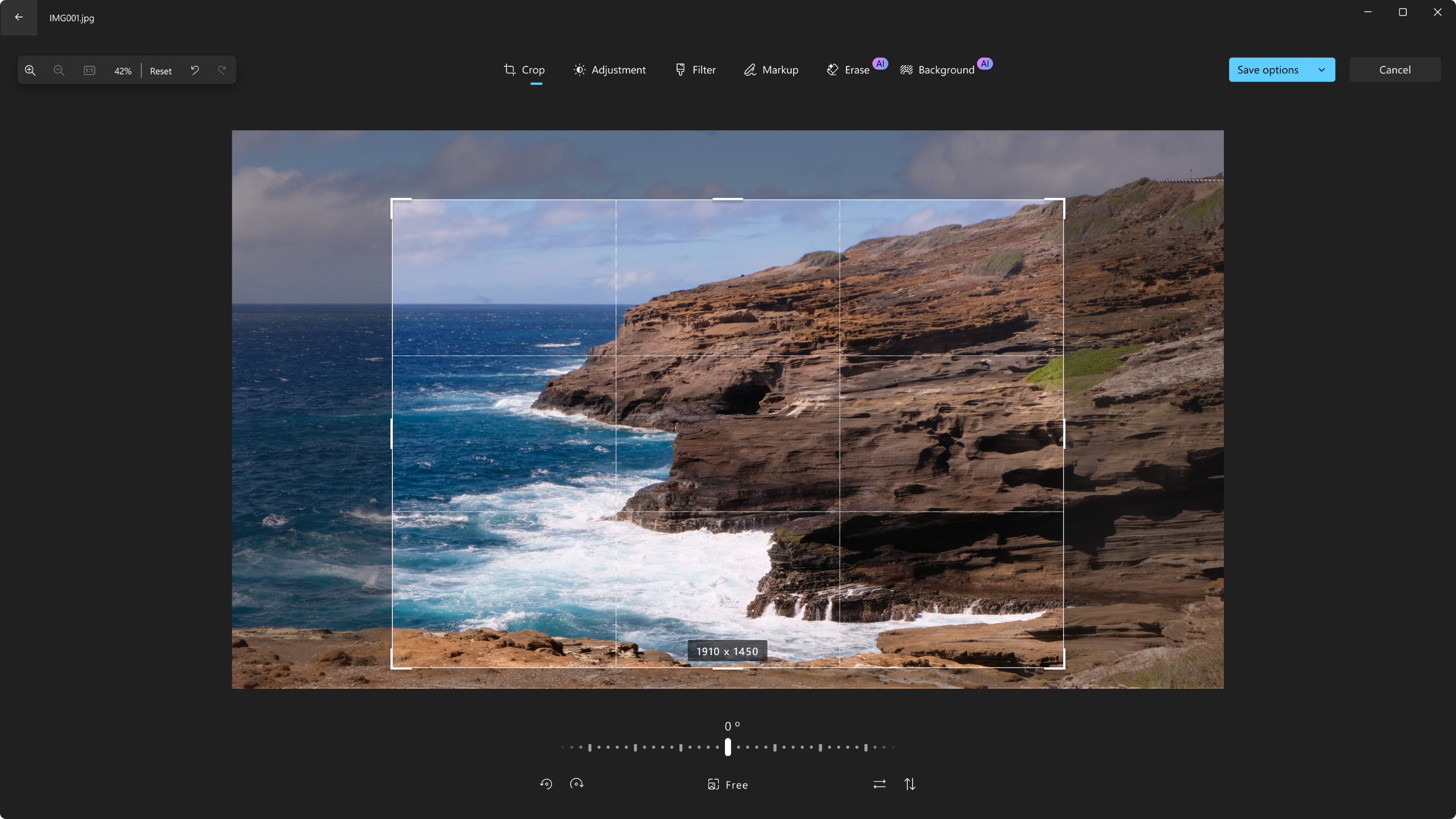Click the Reset button
The image size is (1456, 819).
click(160, 69)
